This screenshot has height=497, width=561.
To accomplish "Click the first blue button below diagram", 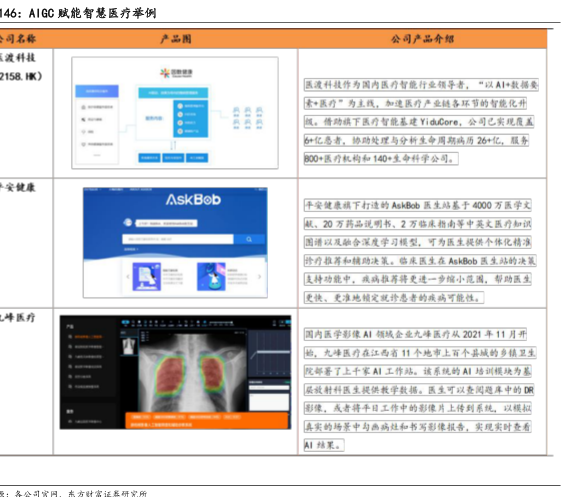I will [149, 158].
